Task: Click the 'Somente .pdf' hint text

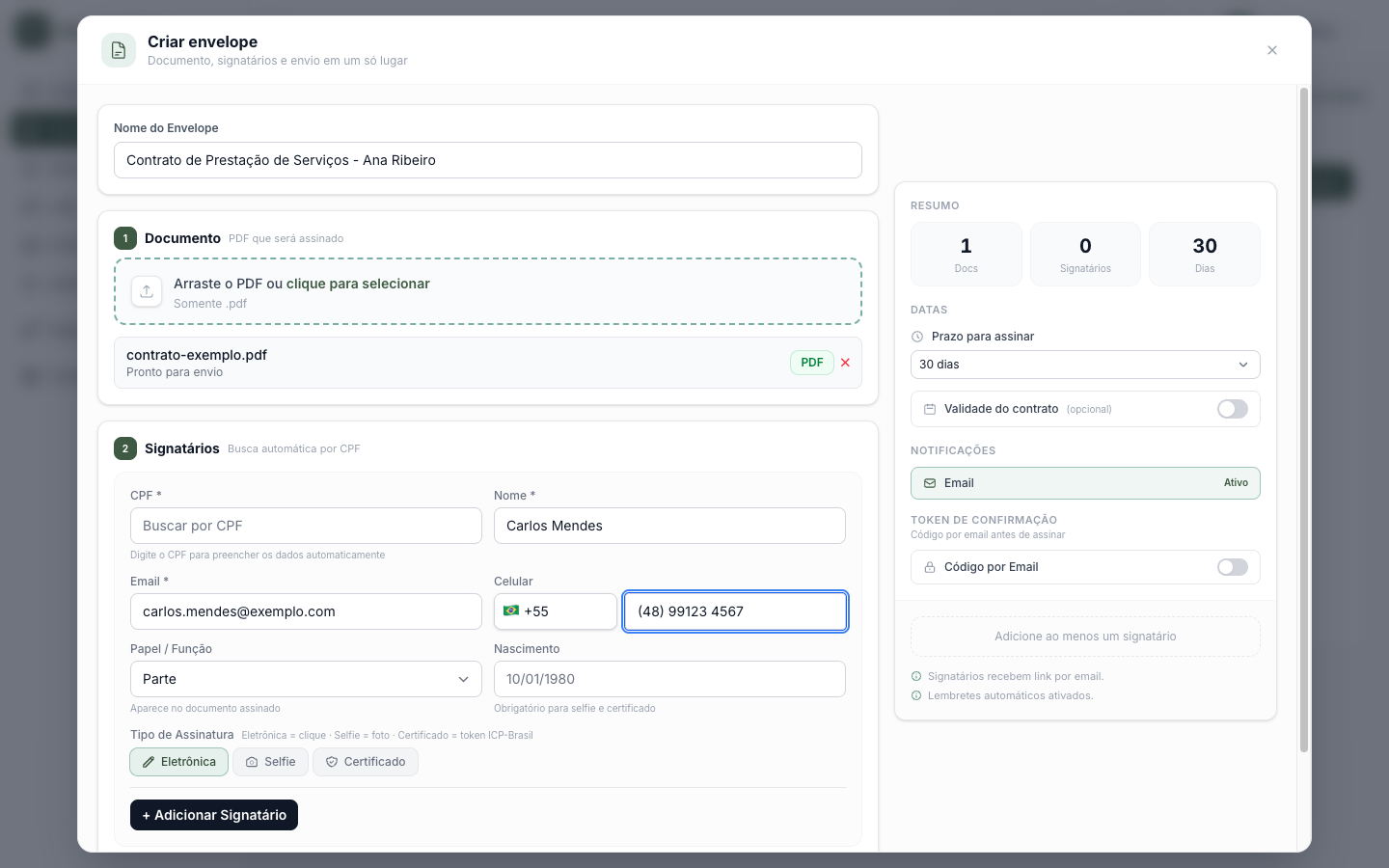Action: [x=210, y=304]
